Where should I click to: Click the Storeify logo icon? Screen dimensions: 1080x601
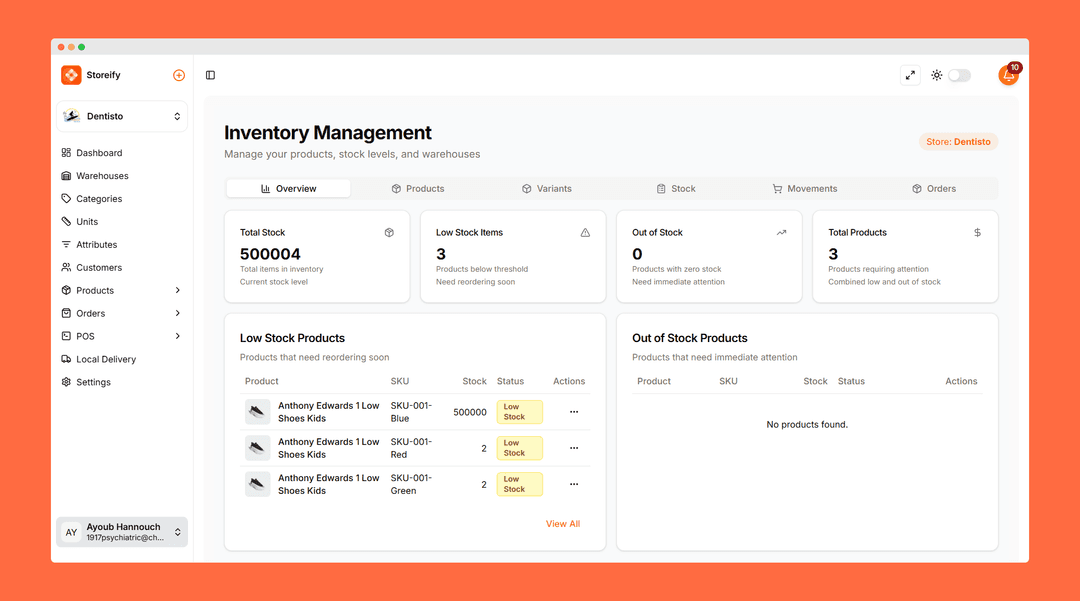[x=71, y=75]
